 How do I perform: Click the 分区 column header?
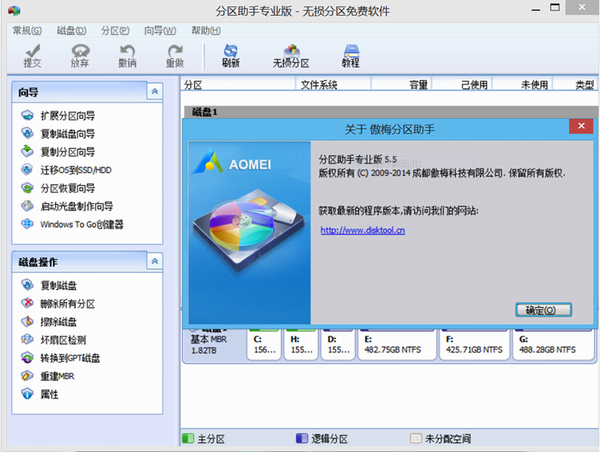pyautogui.click(x=238, y=85)
